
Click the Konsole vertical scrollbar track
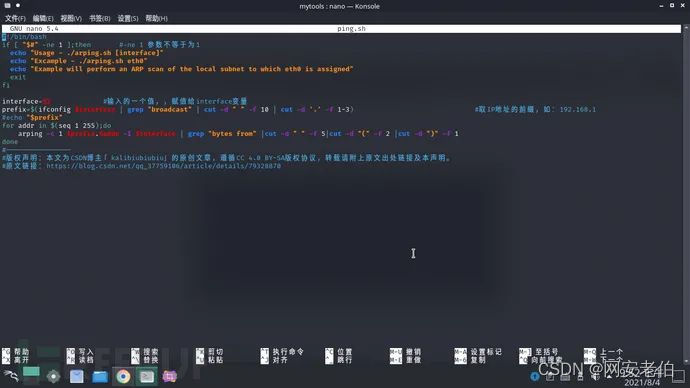tap(685, 194)
